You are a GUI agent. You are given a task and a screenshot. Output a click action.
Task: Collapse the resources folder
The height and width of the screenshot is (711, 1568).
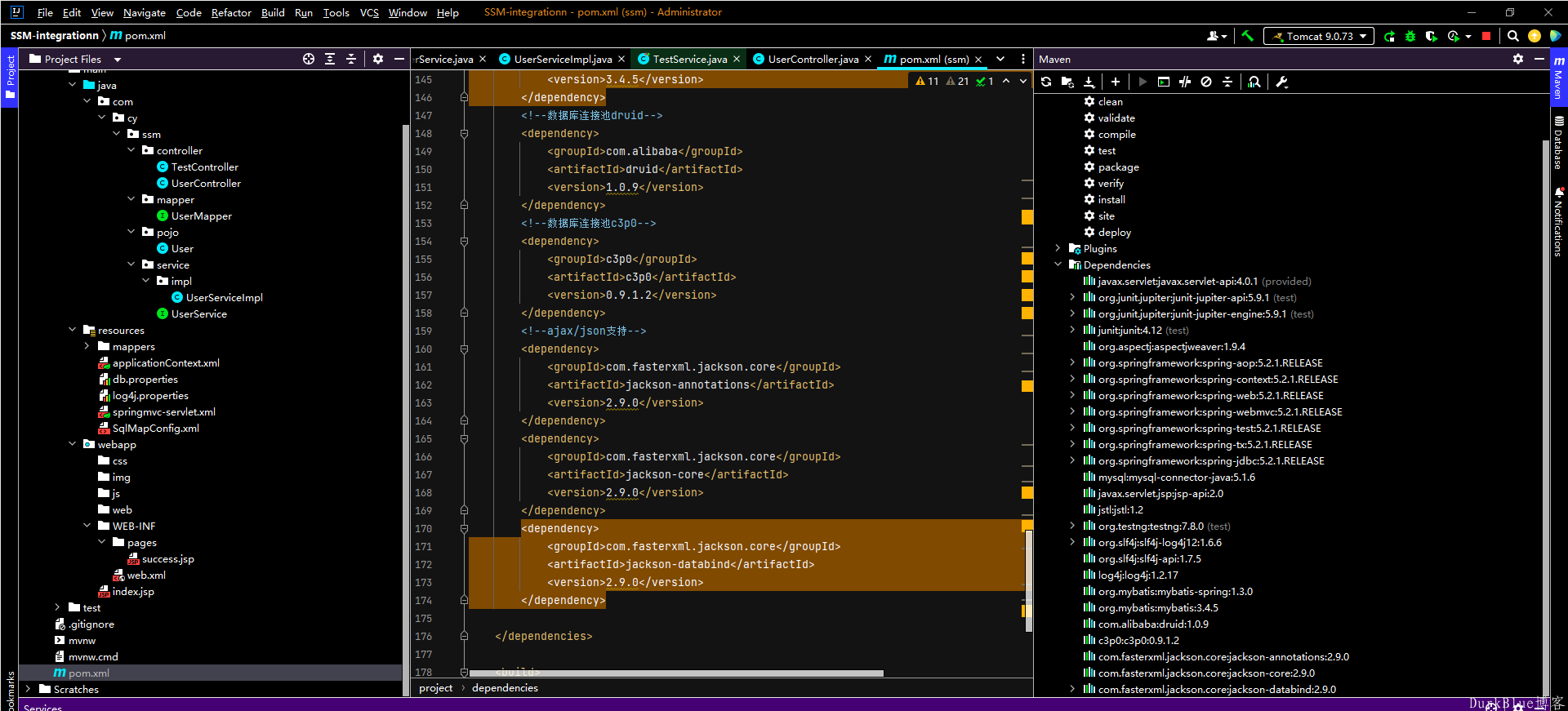click(73, 330)
